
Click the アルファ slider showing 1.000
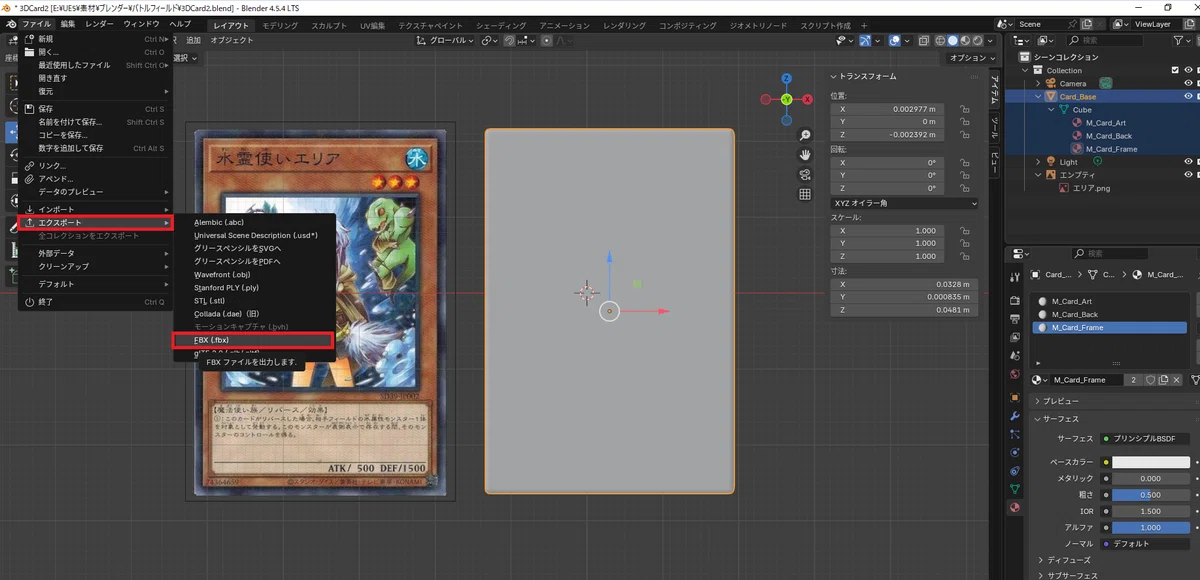[1150, 527]
